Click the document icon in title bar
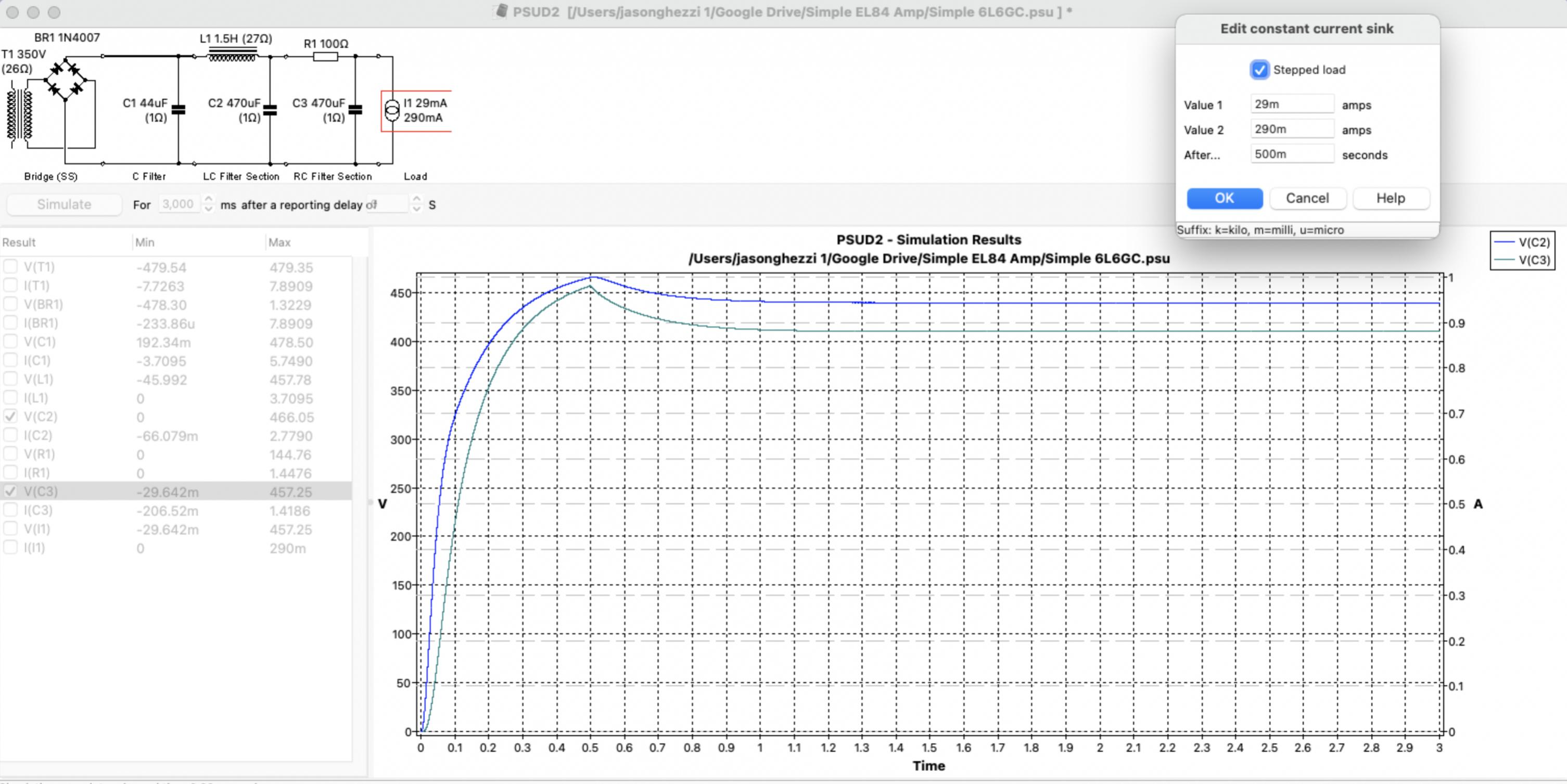 click(501, 11)
